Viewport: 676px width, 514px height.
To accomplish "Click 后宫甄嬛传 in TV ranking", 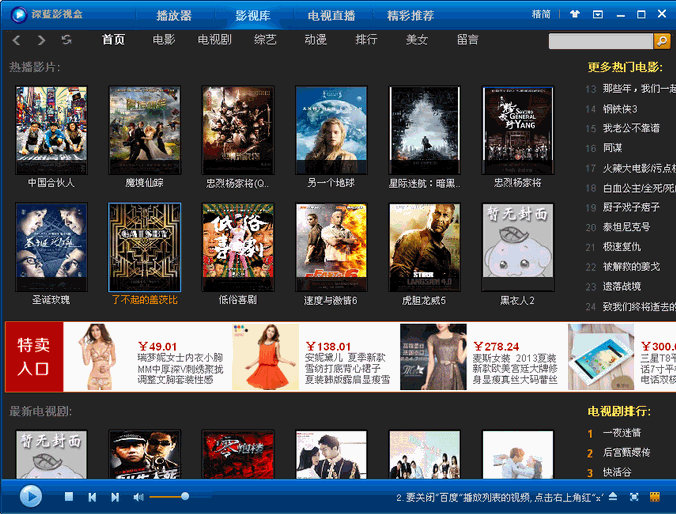I will click(626, 452).
